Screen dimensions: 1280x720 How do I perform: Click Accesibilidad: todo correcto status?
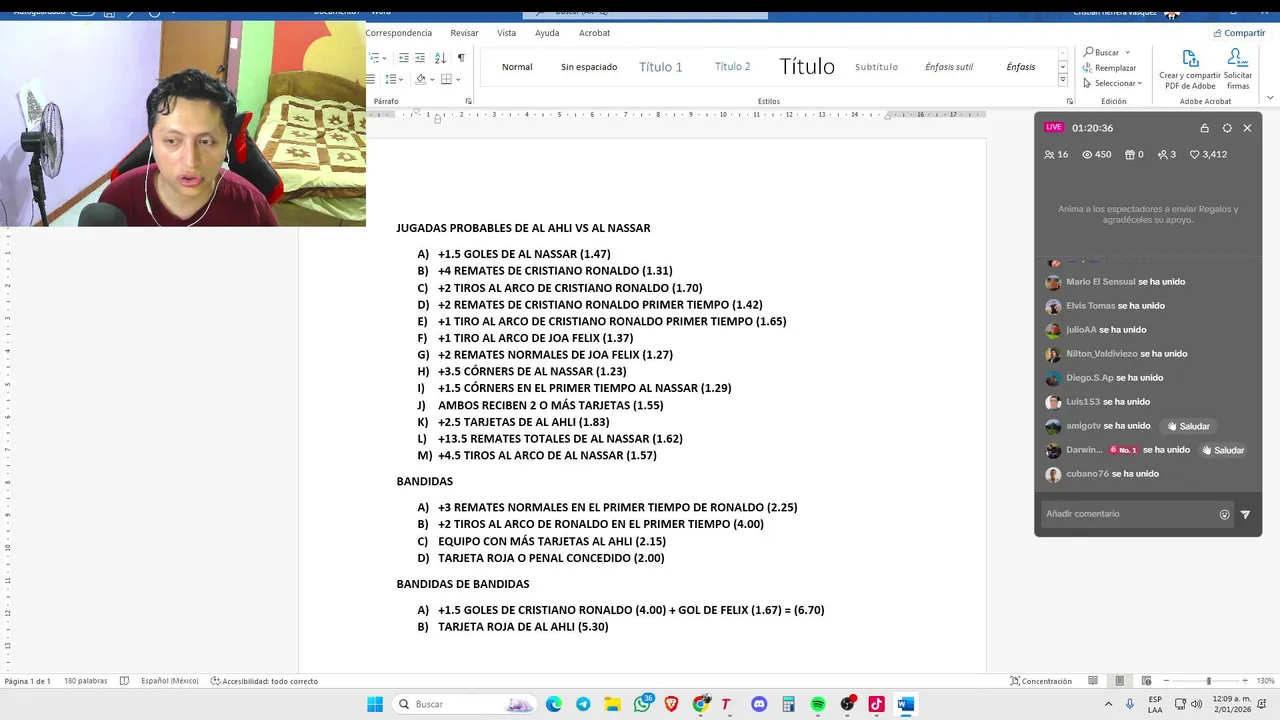pos(264,681)
